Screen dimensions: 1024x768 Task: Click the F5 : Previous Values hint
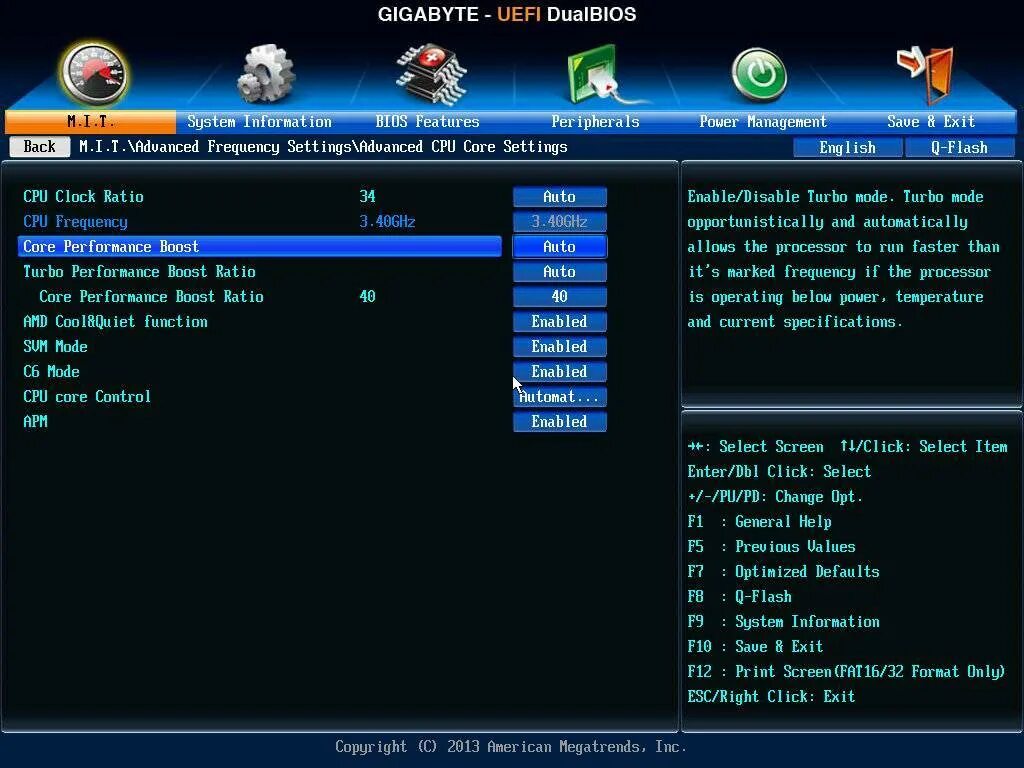771,547
